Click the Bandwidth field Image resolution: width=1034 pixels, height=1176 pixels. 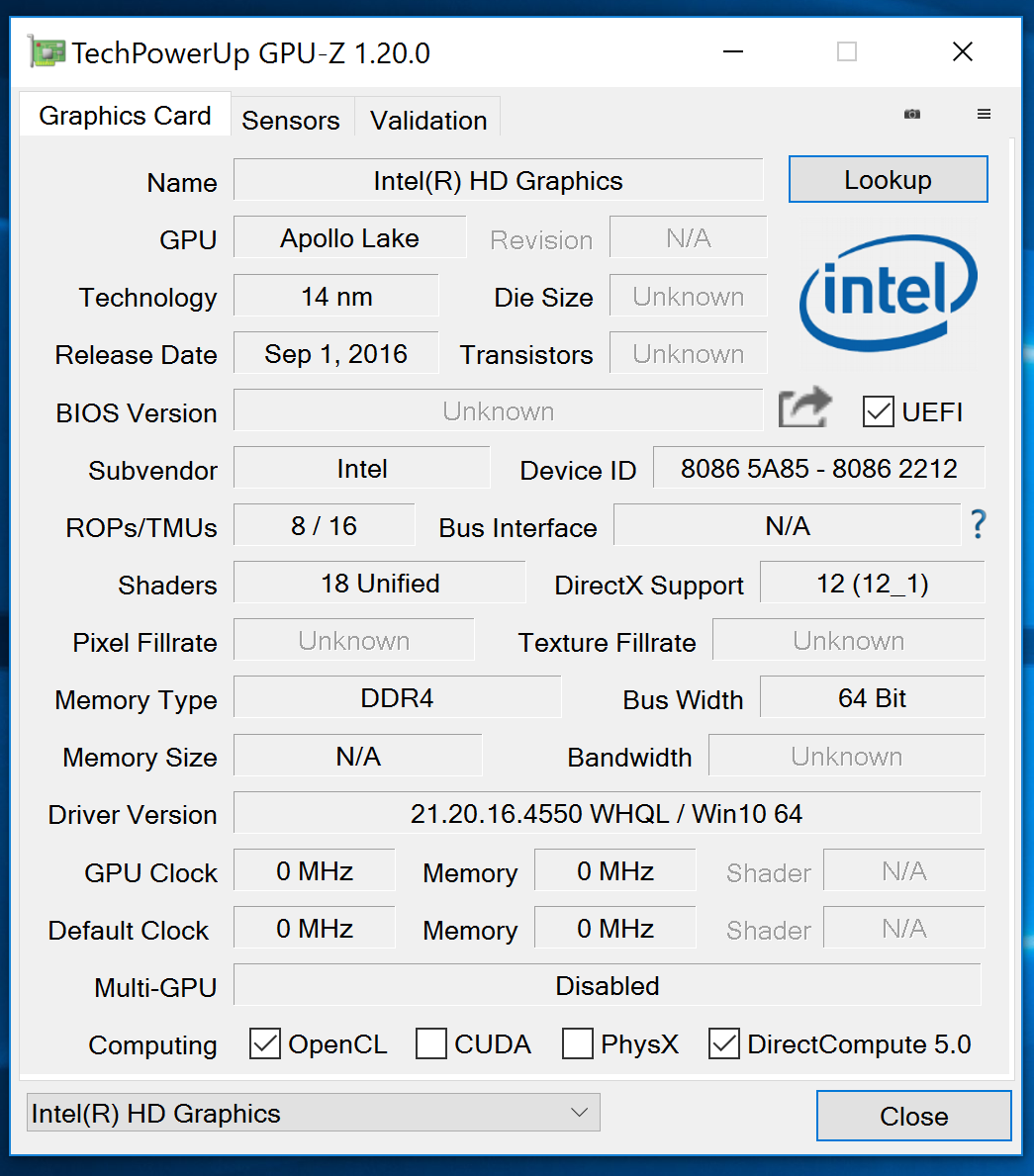pyautogui.click(x=847, y=756)
